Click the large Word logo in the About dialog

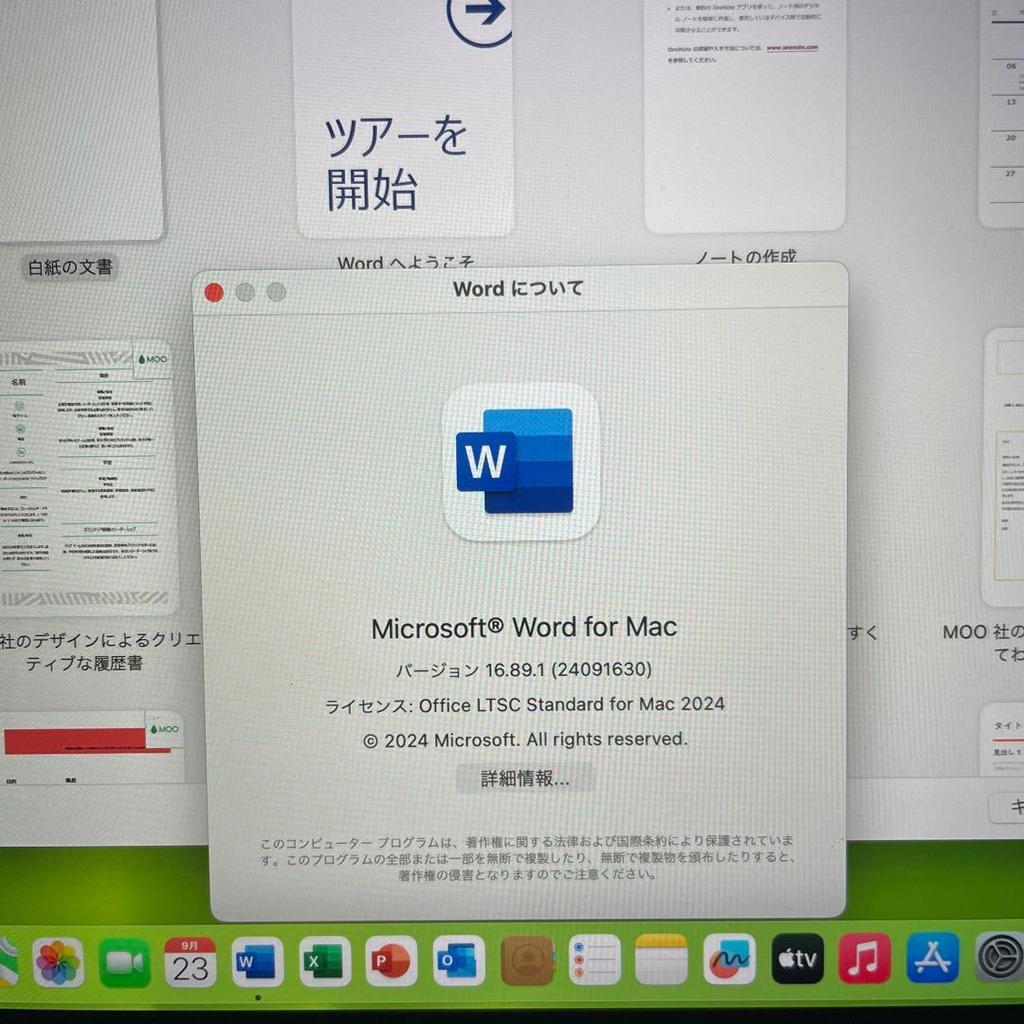520,462
